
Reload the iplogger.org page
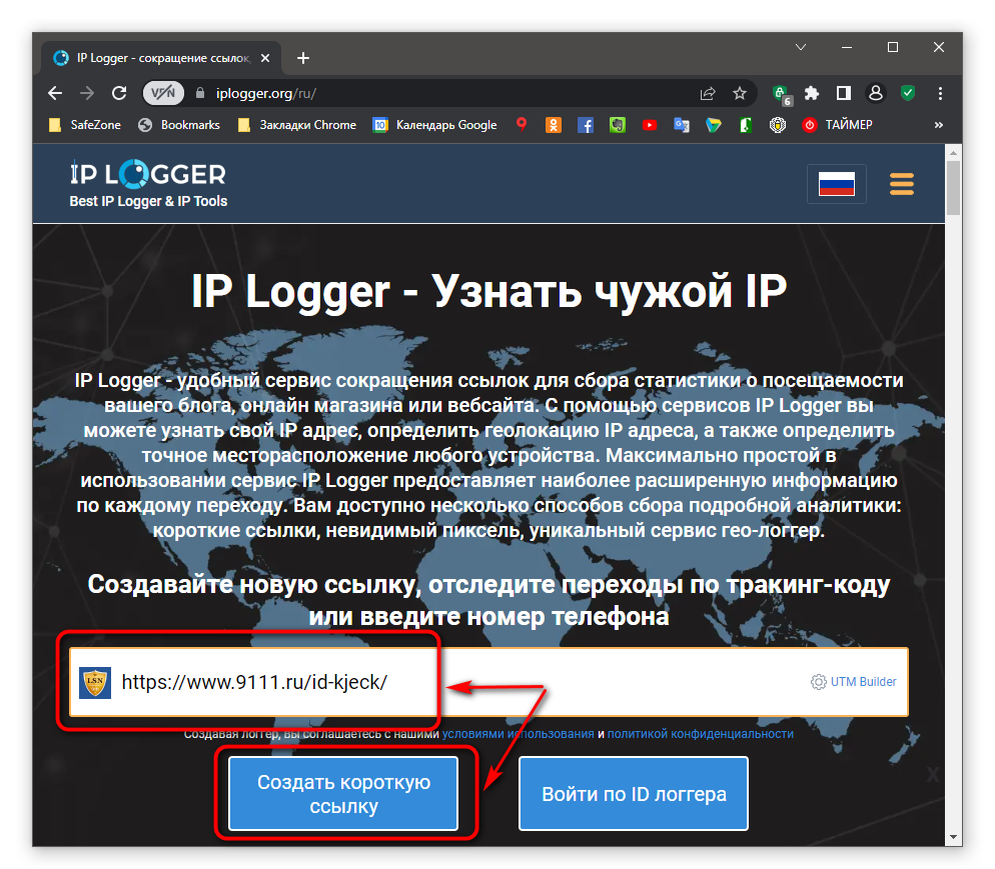[x=119, y=93]
